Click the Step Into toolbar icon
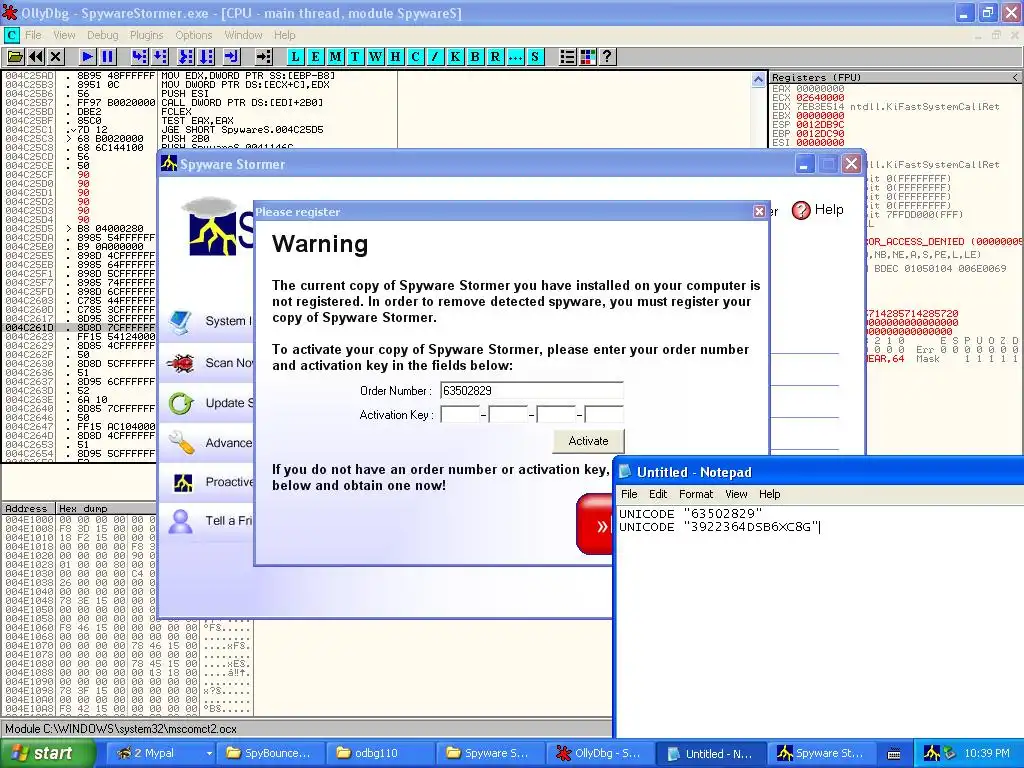1024x768 pixels. coord(139,57)
